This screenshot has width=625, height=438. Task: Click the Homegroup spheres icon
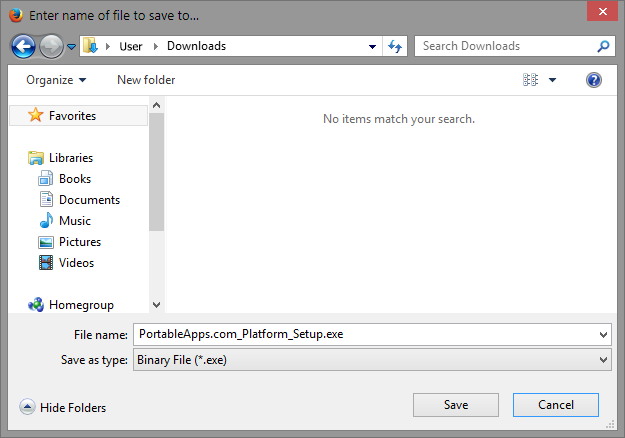(x=36, y=305)
